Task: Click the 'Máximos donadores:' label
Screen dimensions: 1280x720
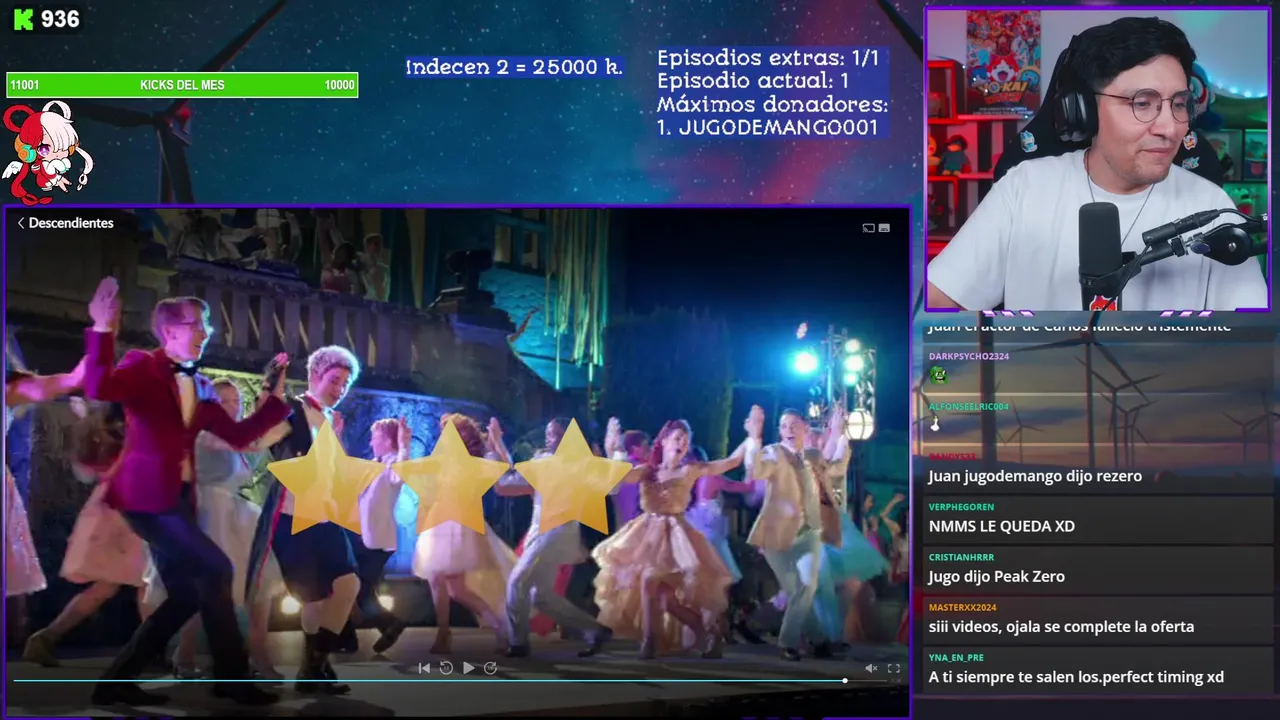Action: 772,104
